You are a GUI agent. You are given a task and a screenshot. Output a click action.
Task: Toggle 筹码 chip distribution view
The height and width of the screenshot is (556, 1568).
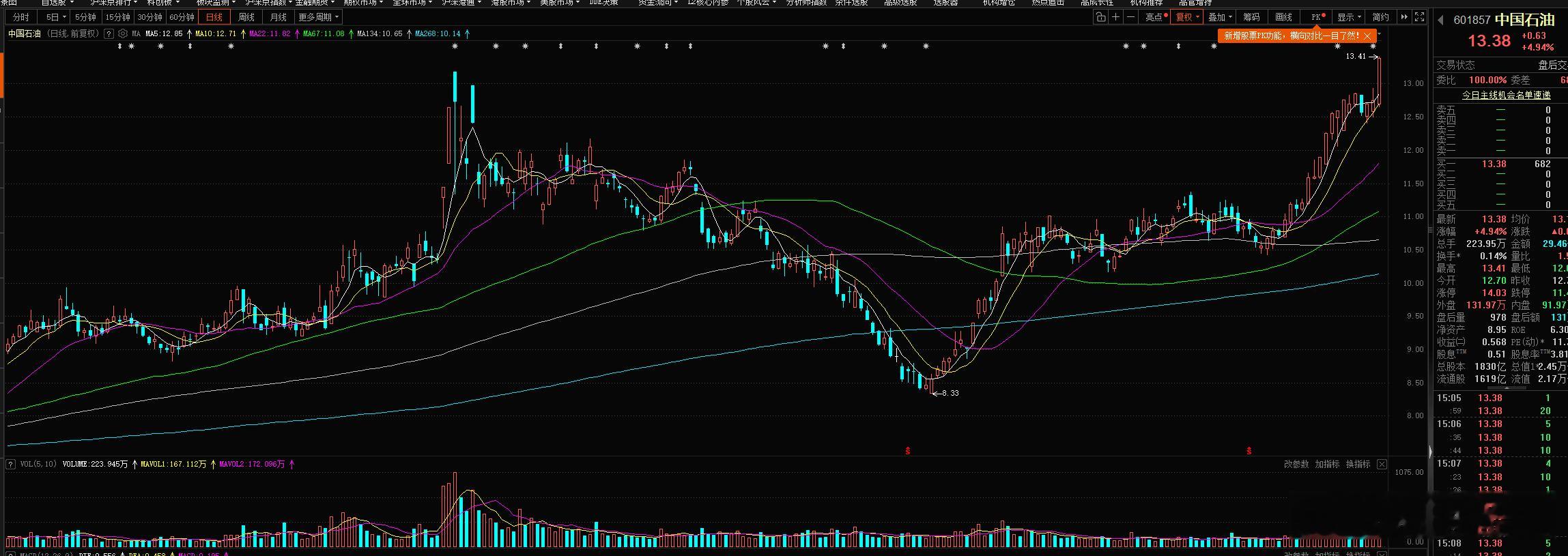1251,17
